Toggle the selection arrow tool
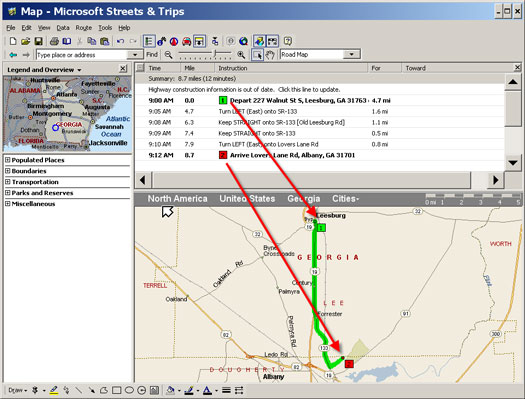525x399 pixels. [x=257, y=55]
